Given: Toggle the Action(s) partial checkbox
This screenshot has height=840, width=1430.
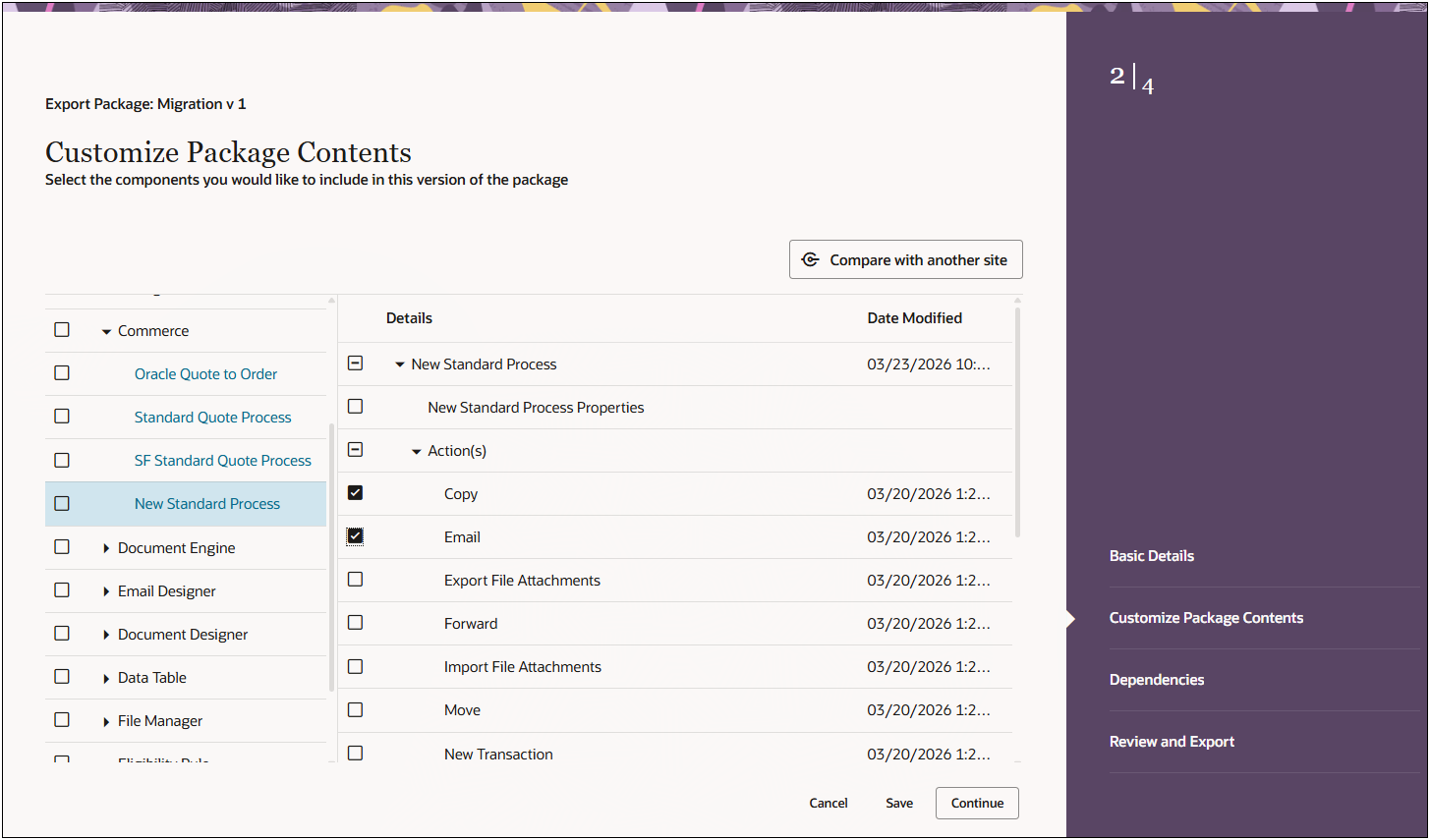Looking at the screenshot, I should tap(356, 450).
